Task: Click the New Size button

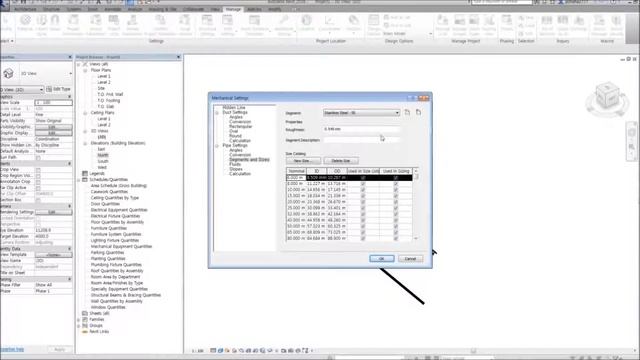Action: [303, 161]
